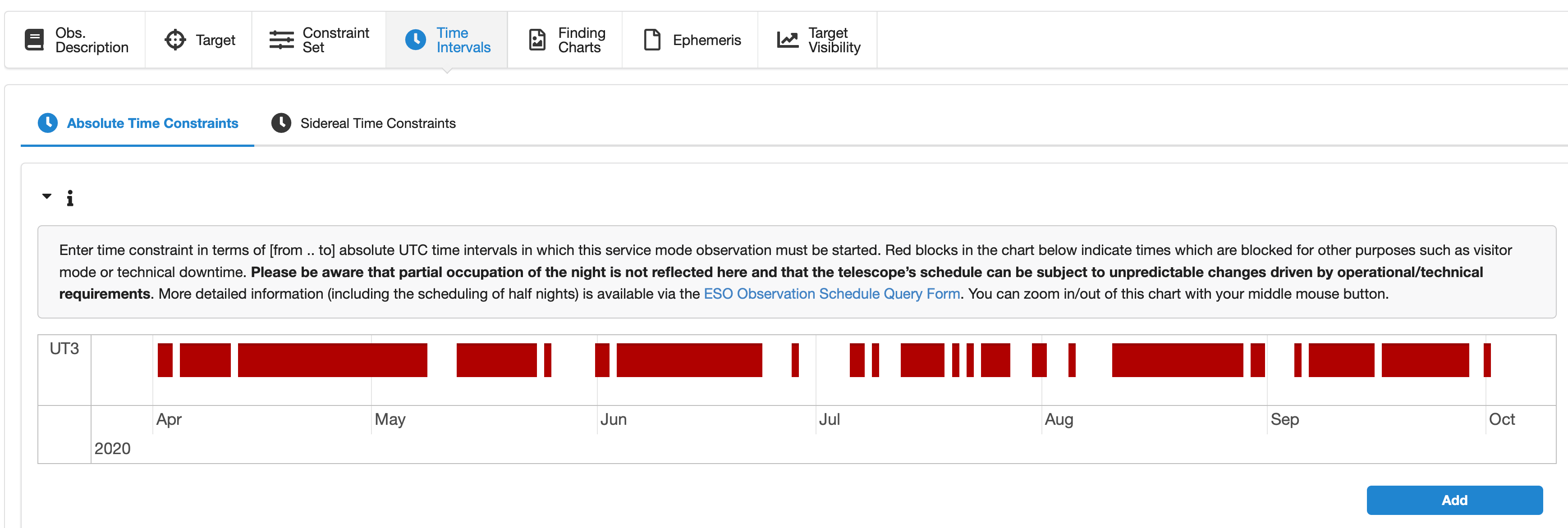Click the Obs. Description book icon
The width and height of the screenshot is (1568, 528).
click(34, 40)
